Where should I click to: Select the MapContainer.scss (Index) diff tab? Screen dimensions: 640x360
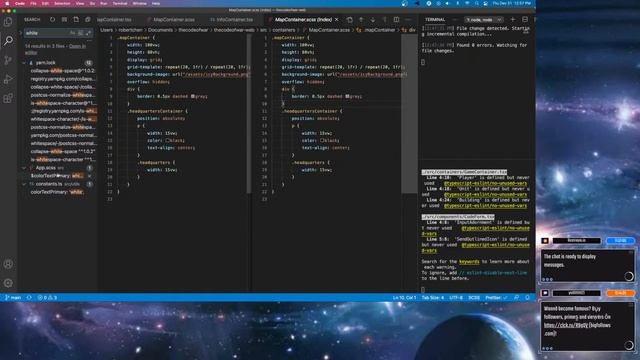(x=303, y=20)
